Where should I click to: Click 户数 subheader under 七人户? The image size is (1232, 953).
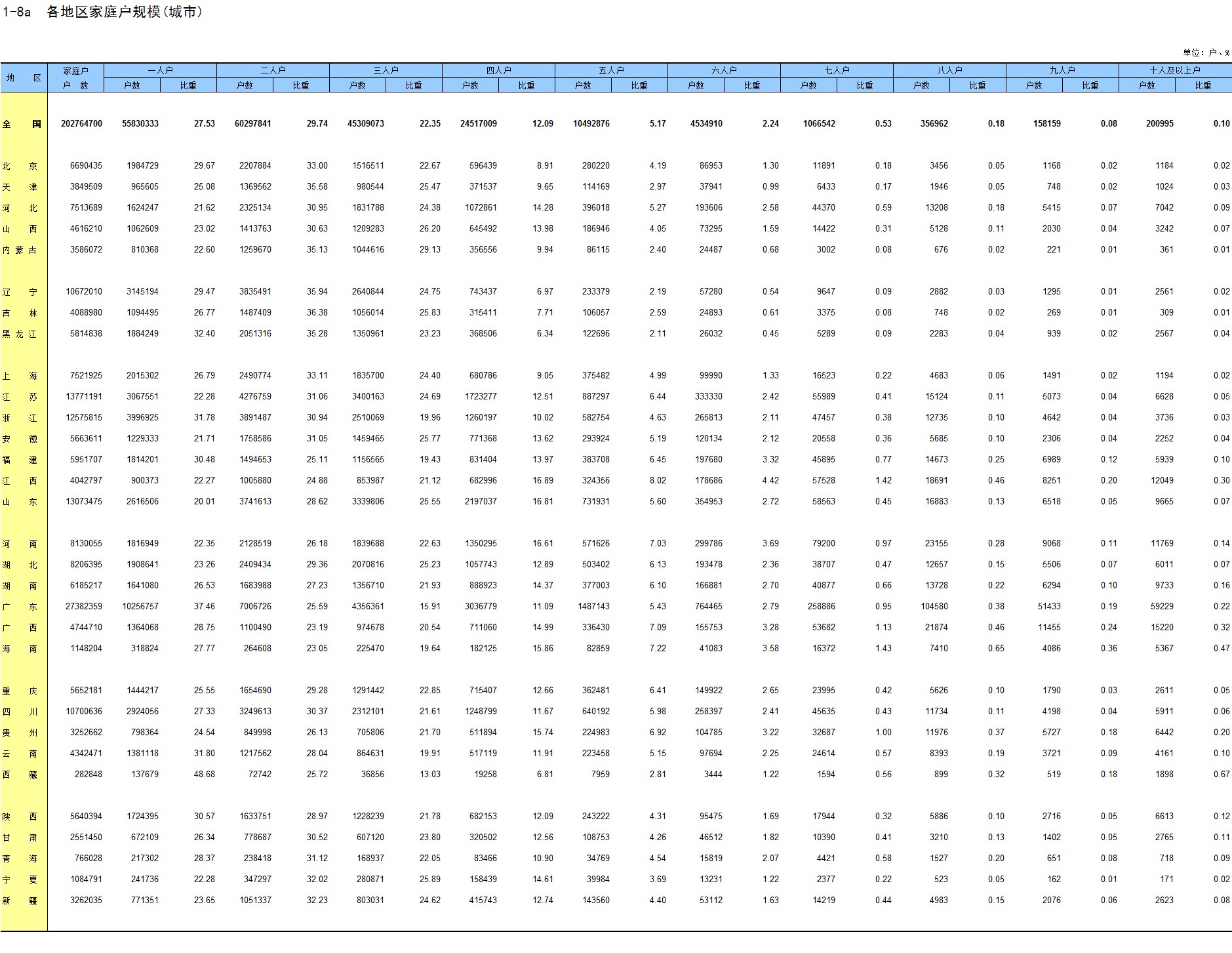808,85
